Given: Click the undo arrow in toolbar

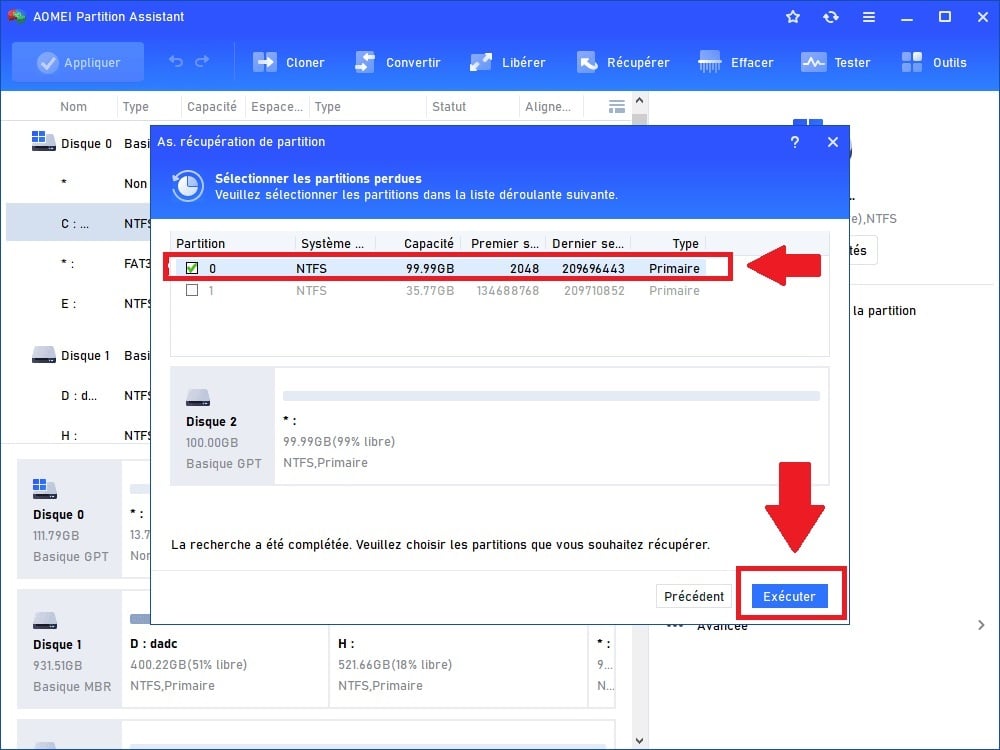Looking at the screenshot, I should [x=176, y=62].
